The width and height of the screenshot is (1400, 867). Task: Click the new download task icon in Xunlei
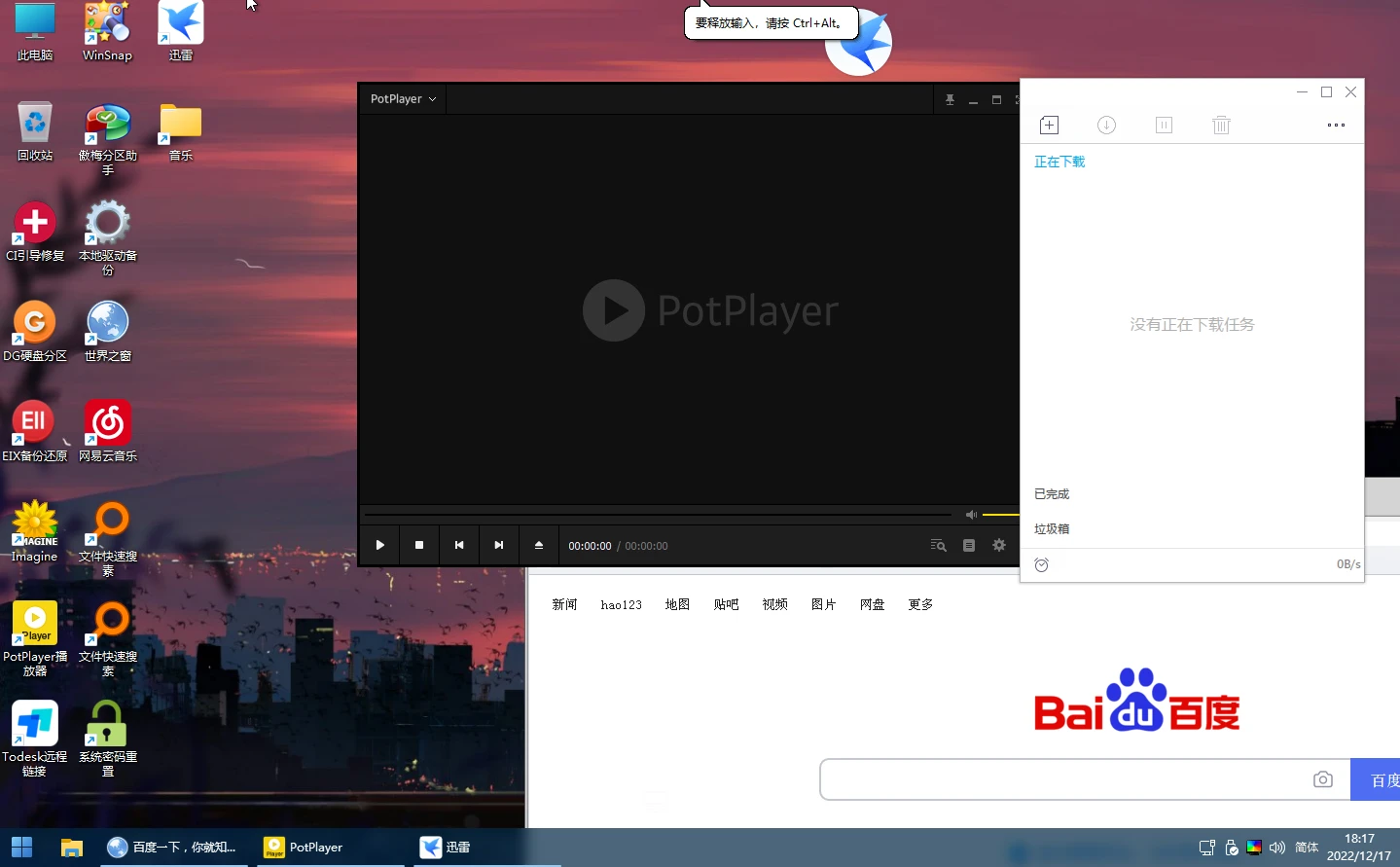tap(1049, 125)
